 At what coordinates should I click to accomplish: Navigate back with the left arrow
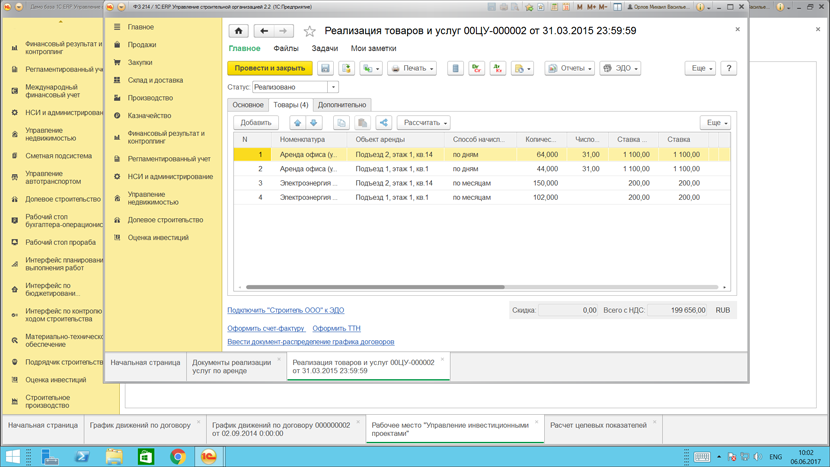[264, 31]
